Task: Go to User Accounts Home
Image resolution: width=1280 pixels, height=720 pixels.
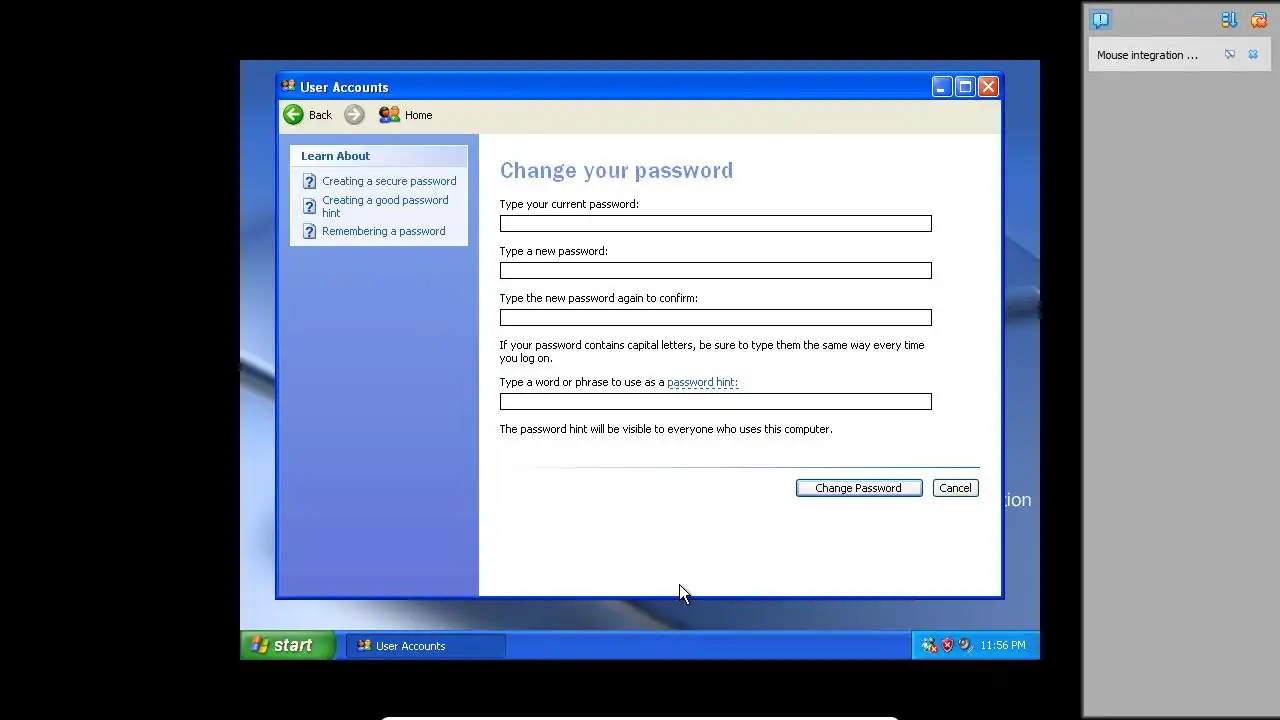Action: click(406, 115)
